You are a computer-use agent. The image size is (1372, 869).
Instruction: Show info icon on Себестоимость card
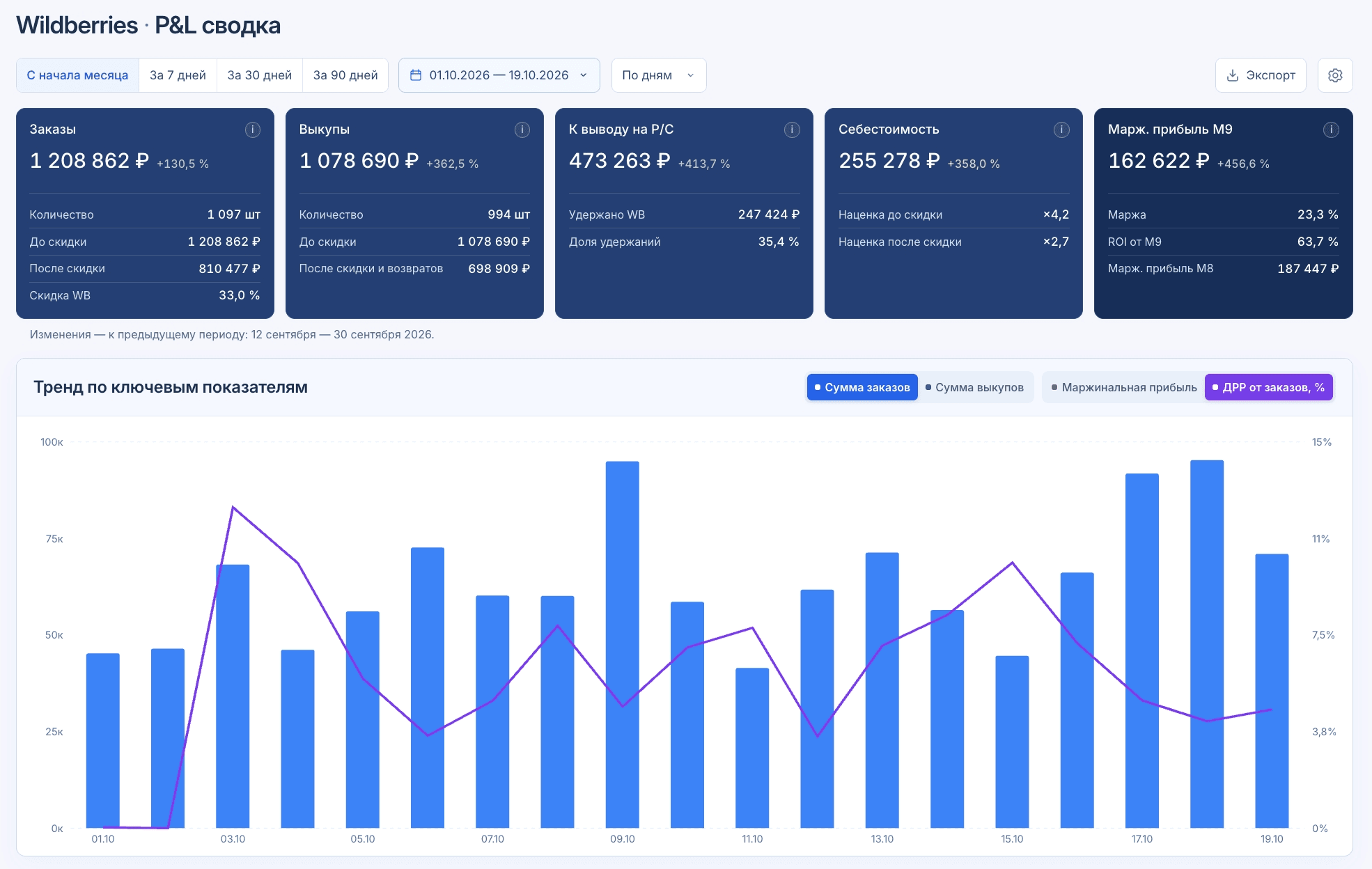1061,130
